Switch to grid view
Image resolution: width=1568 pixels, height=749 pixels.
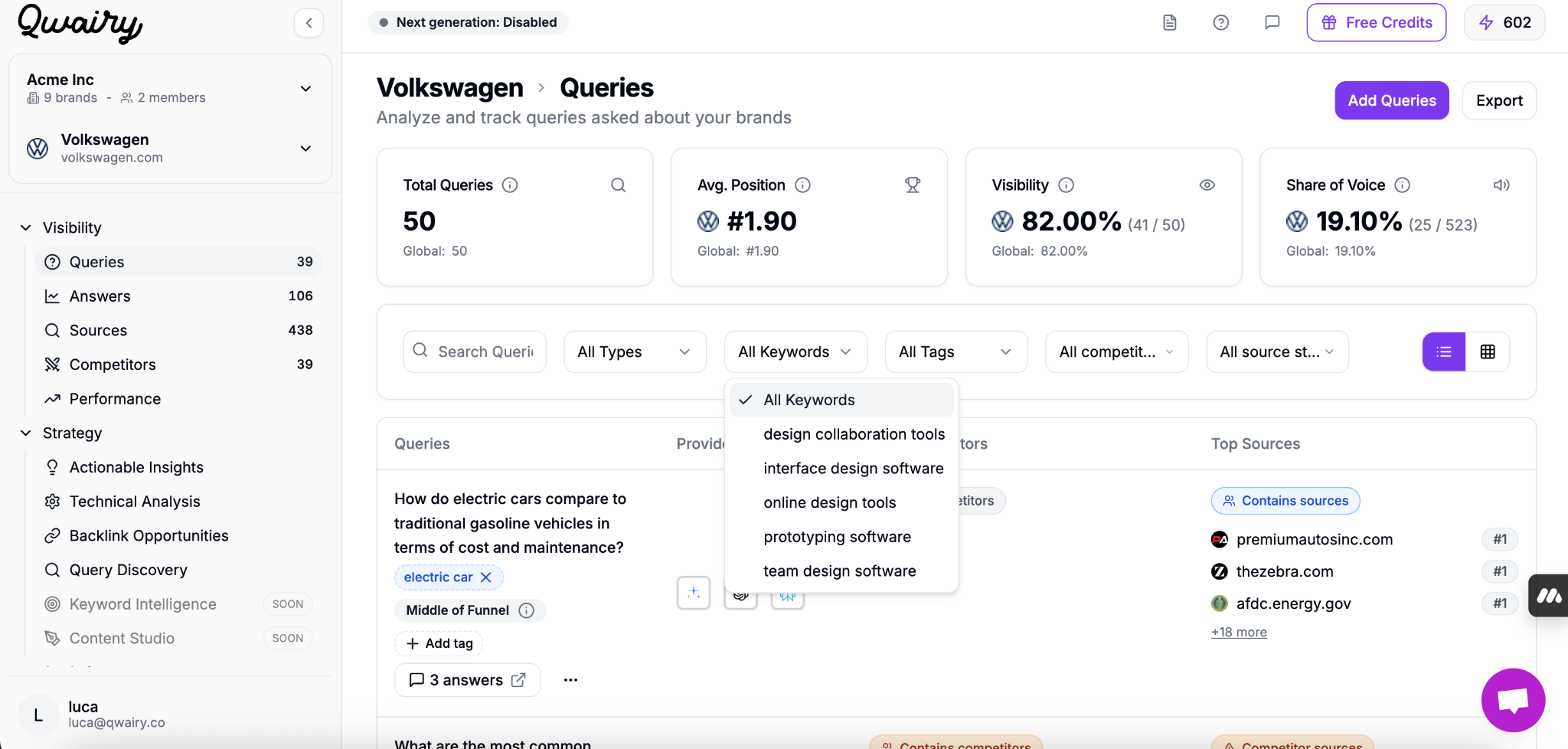tap(1488, 352)
